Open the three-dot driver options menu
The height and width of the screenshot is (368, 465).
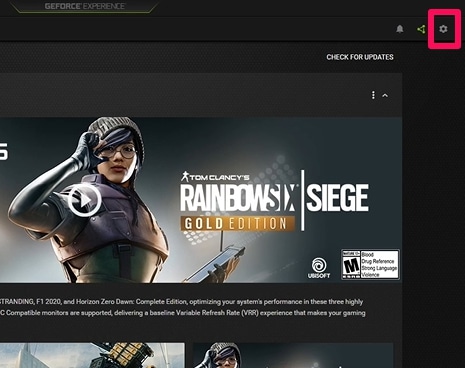coord(373,95)
